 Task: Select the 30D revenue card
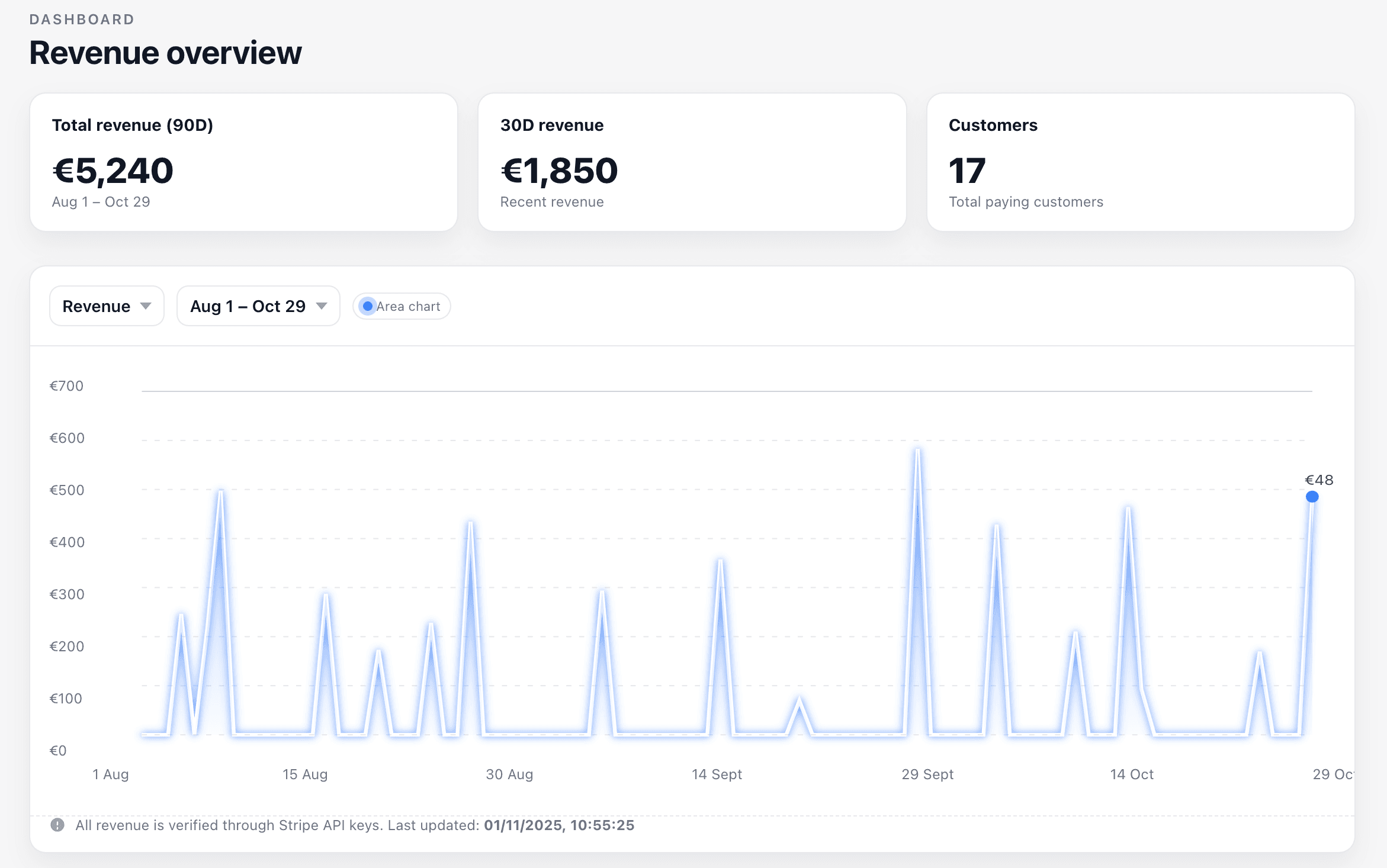click(692, 162)
